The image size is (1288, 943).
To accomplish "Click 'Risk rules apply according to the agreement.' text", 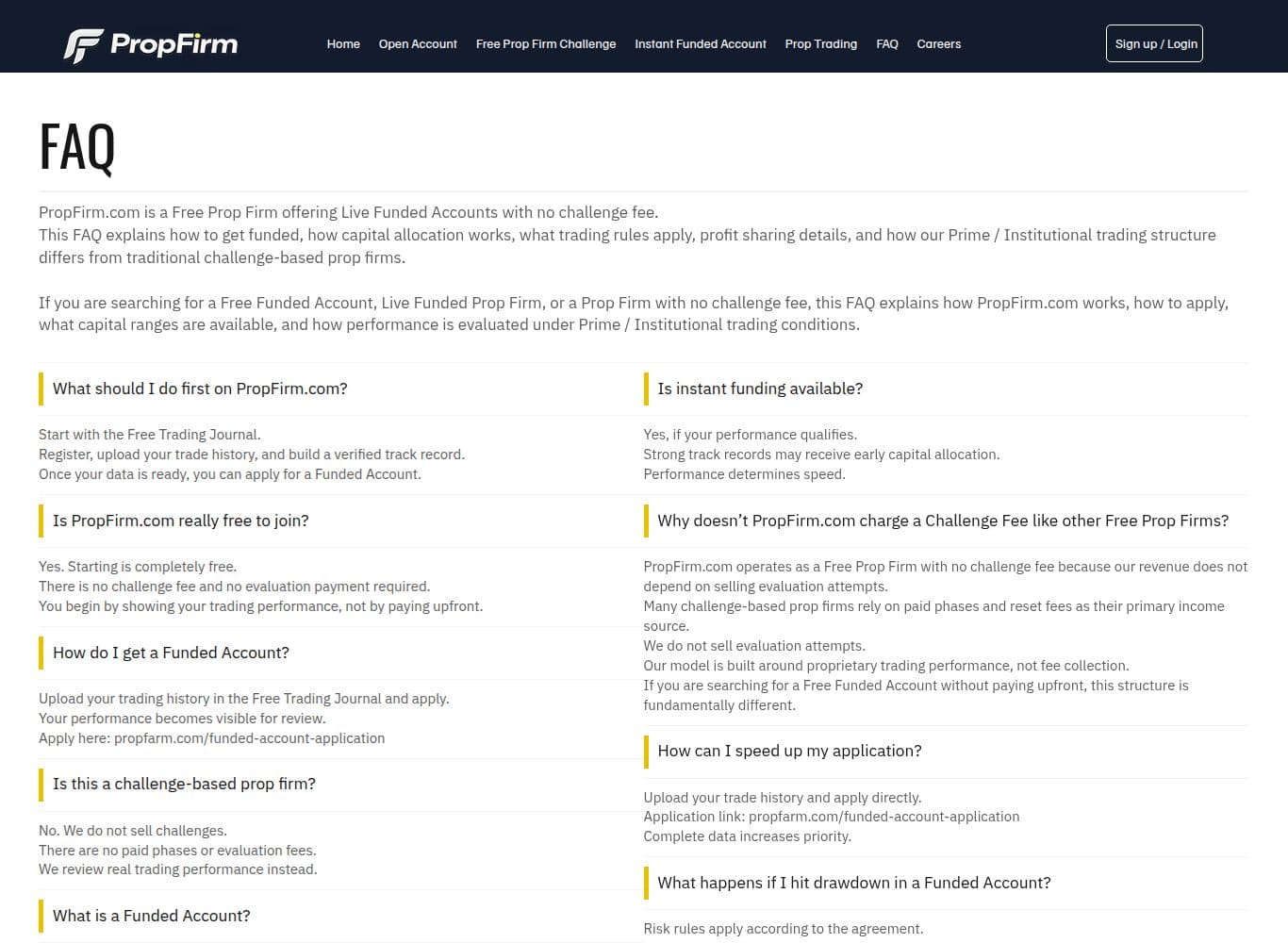I will [784, 929].
